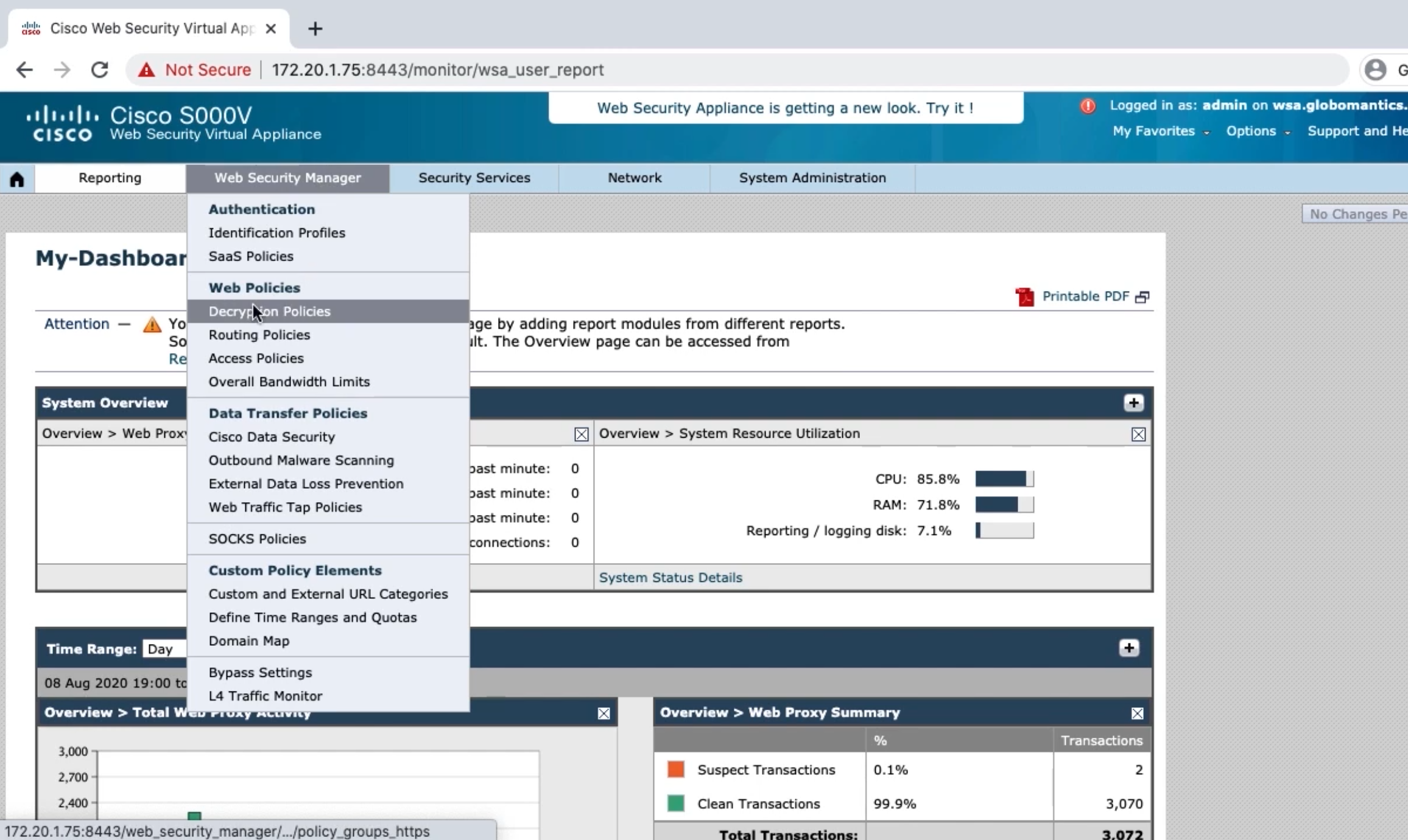Click the Printable PDF icon

pyautogui.click(x=1025, y=297)
